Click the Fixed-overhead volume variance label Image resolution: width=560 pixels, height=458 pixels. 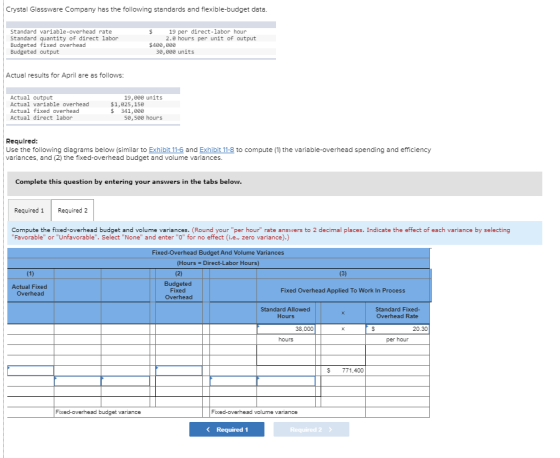click(x=254, y=412)
